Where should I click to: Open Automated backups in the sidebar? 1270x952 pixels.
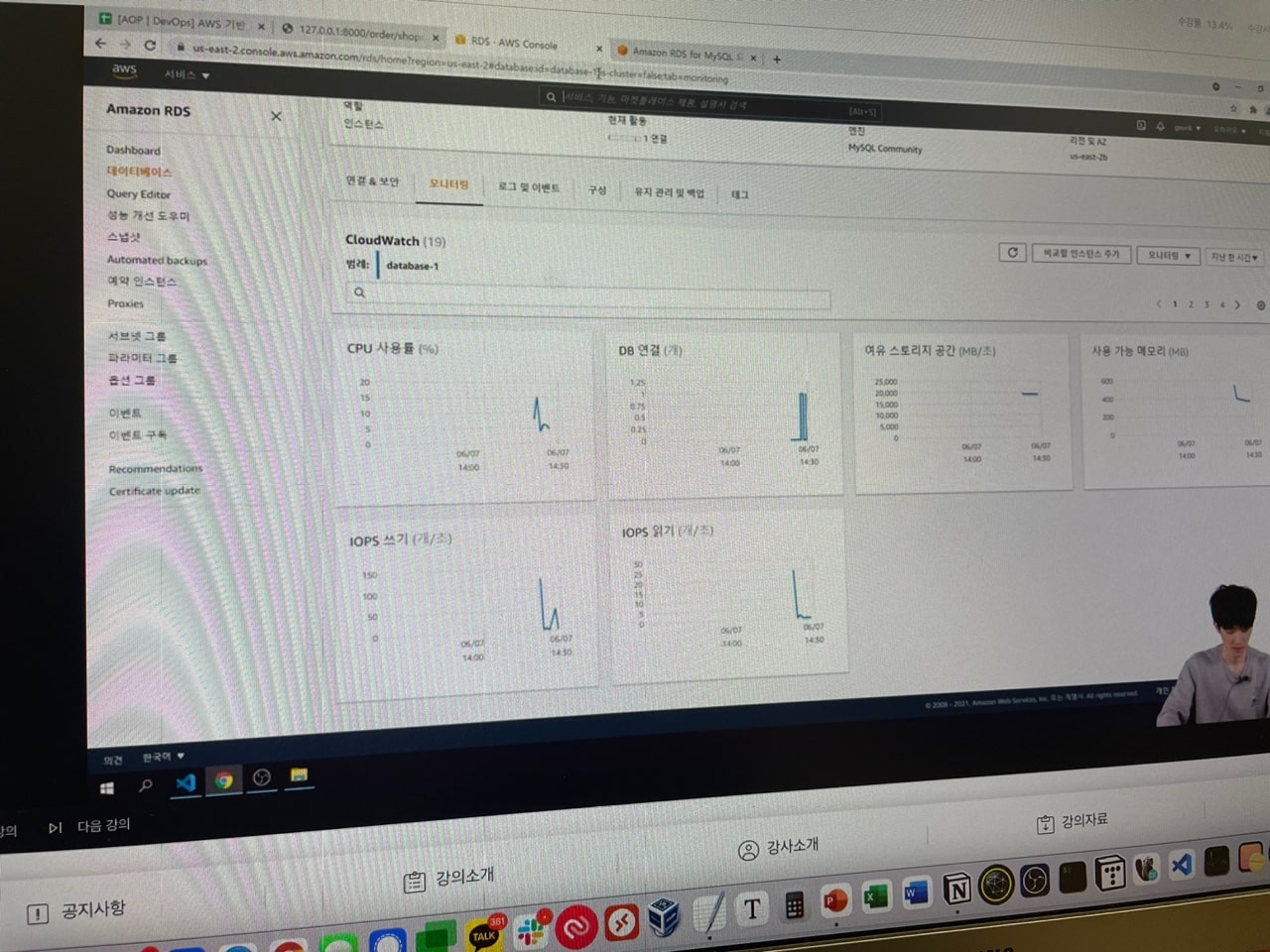point(157,260)
